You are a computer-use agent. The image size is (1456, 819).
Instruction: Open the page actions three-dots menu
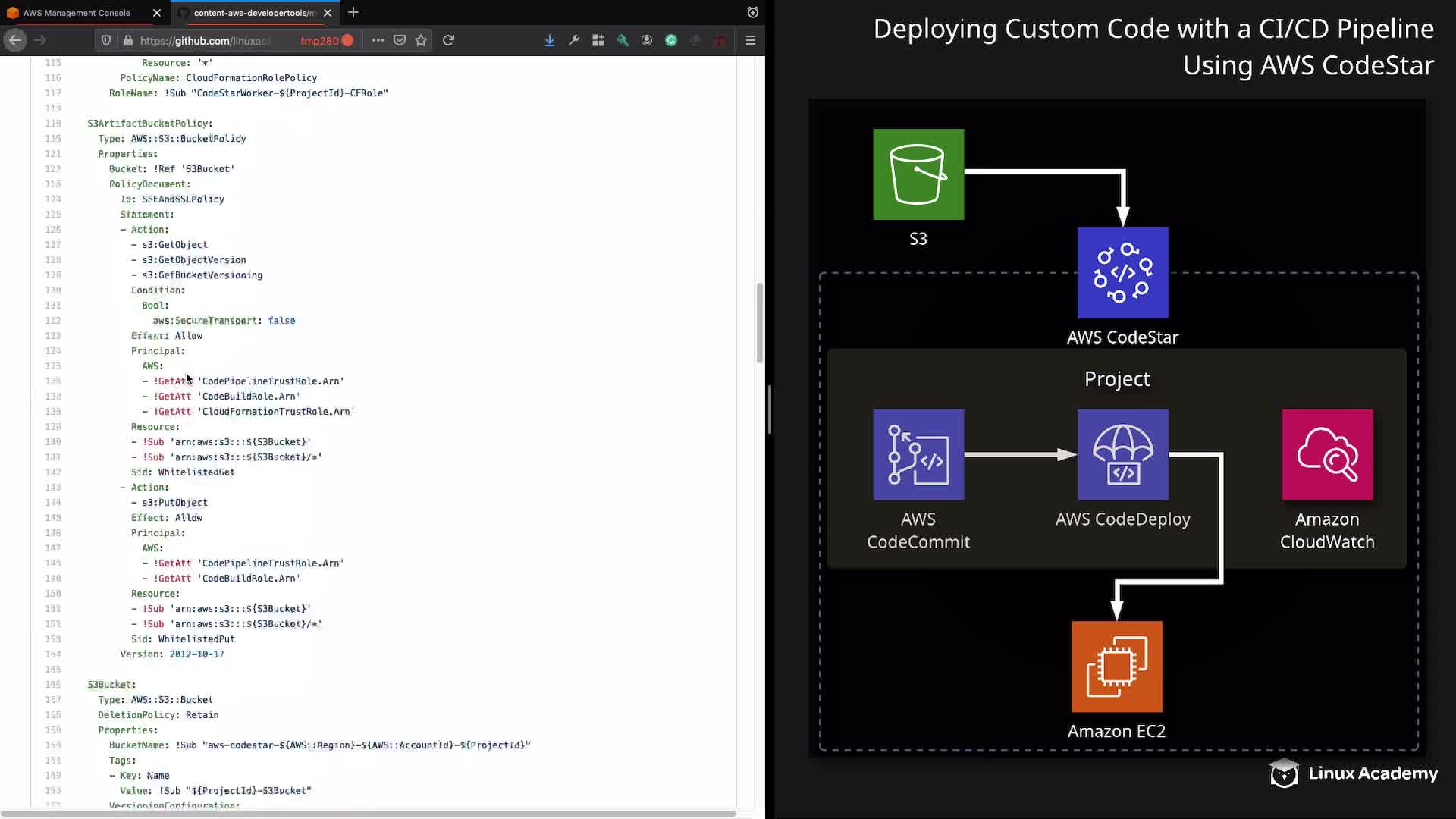(x=378, y=40)
